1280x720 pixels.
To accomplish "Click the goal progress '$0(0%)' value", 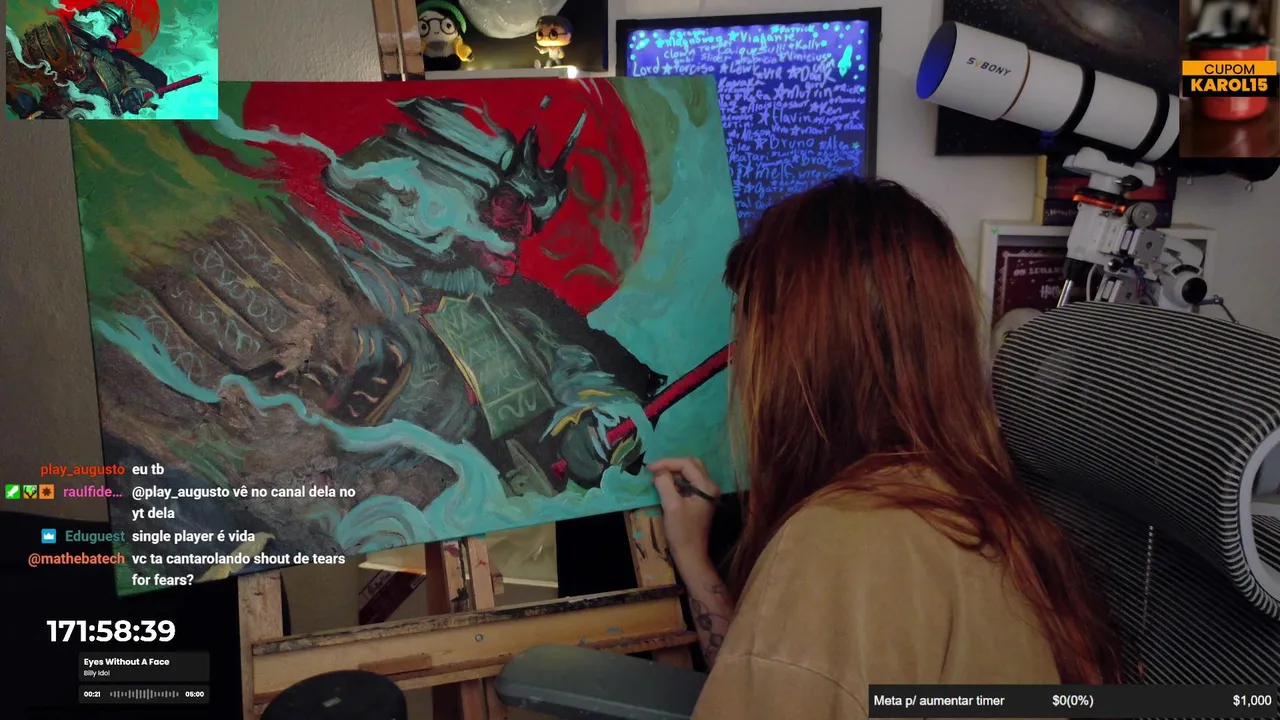I will (1073, 701).
